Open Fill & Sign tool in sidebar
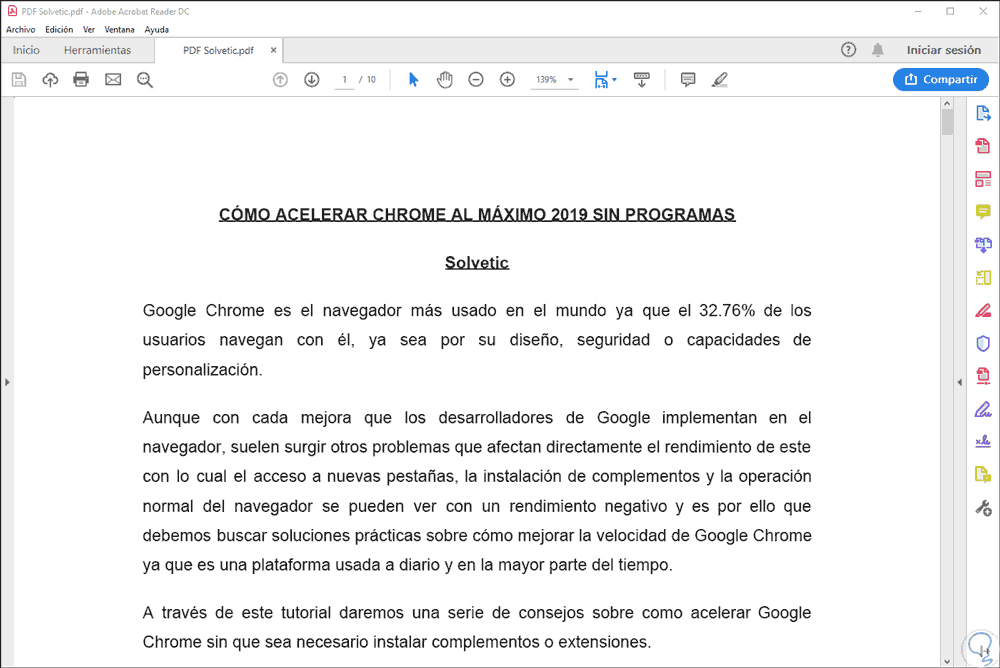Image resolution: width=1000 pixels, height=668 pixels. pos(983,409)
